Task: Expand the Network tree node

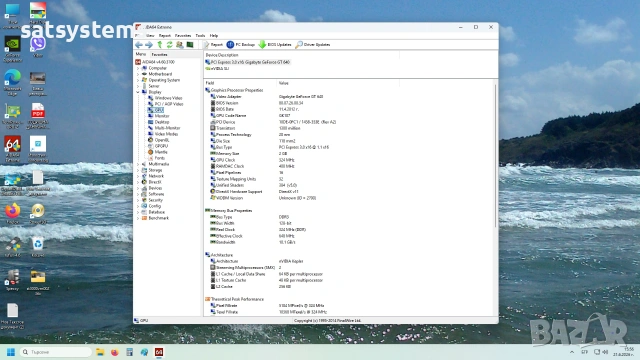Action: tap(138, 176)
